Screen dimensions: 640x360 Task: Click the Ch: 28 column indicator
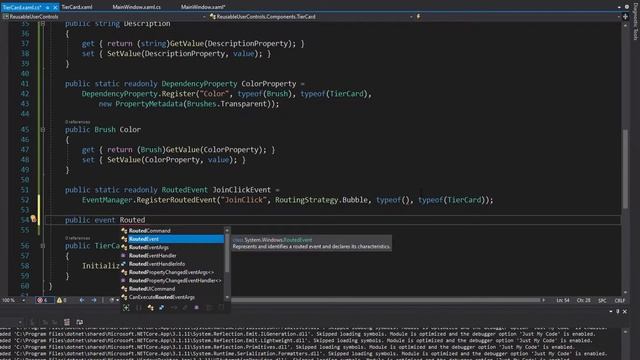(584, 300)
